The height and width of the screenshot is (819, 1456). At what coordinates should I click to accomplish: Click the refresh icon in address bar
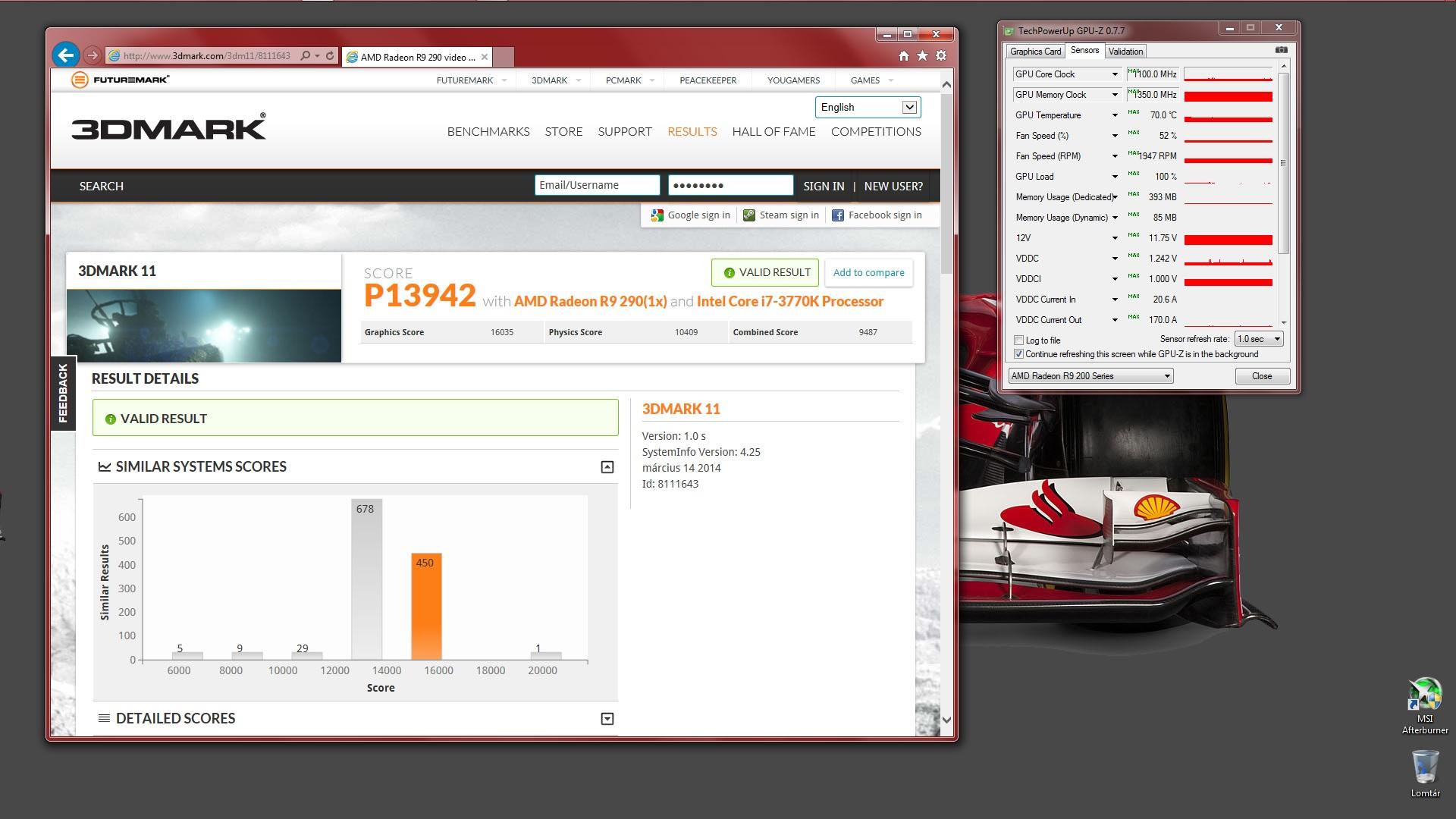[330, 55]
